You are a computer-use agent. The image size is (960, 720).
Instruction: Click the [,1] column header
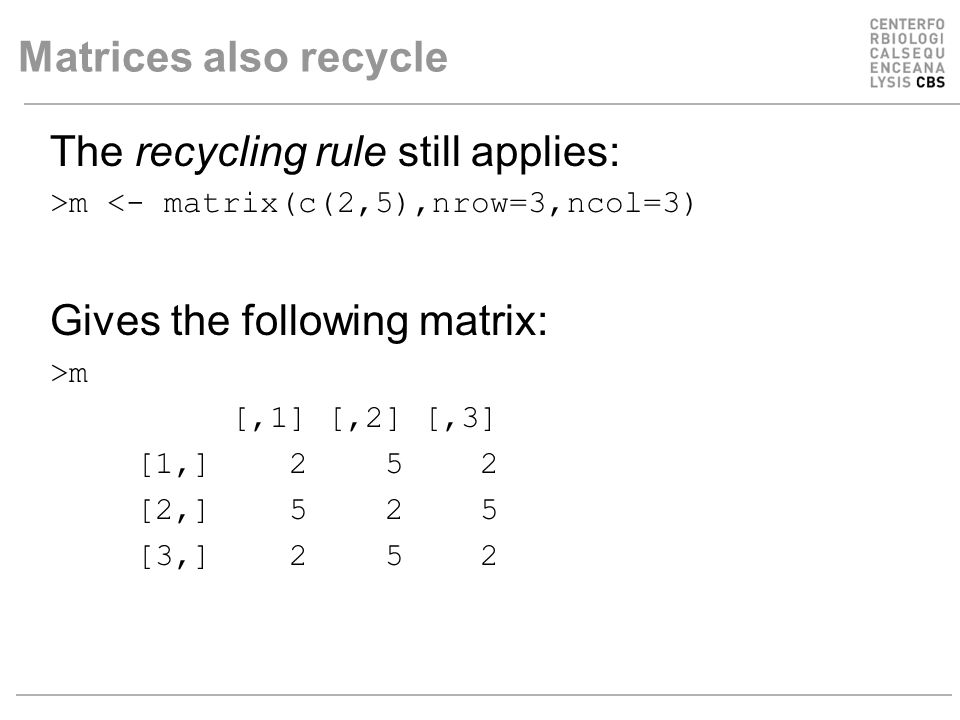click(270, 419)
